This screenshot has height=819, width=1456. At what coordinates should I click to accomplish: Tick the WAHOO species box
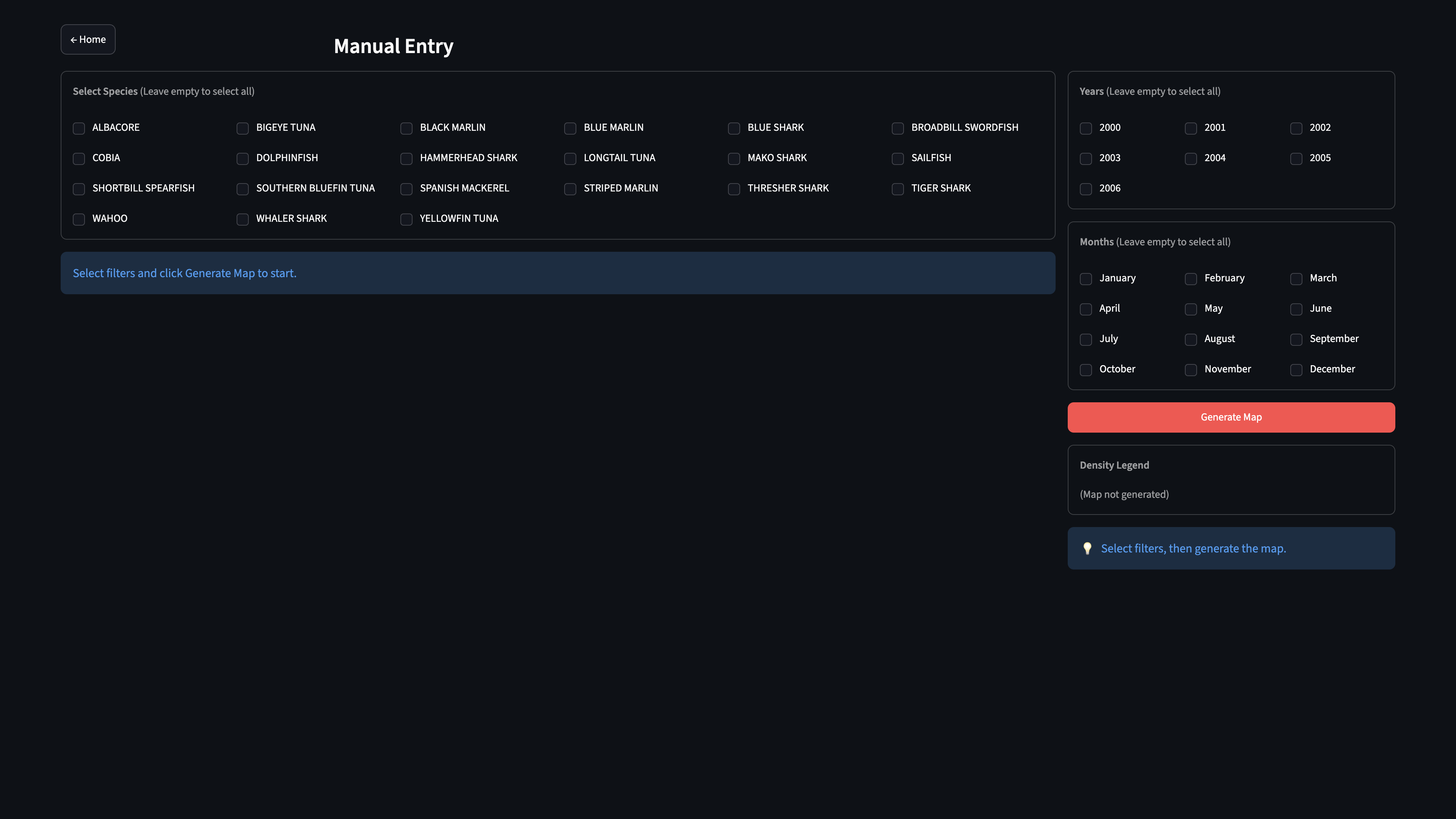click(79, 219)
